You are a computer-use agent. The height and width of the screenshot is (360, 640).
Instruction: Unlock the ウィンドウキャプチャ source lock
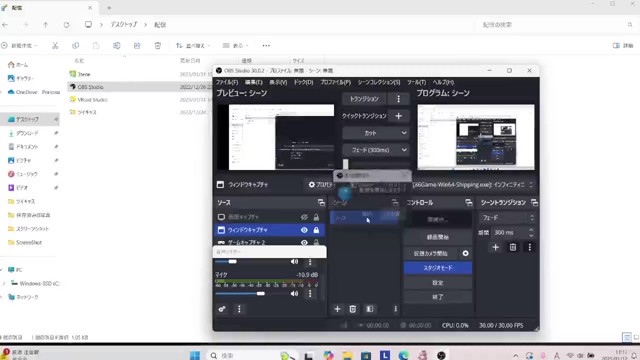tap(316, 230)
